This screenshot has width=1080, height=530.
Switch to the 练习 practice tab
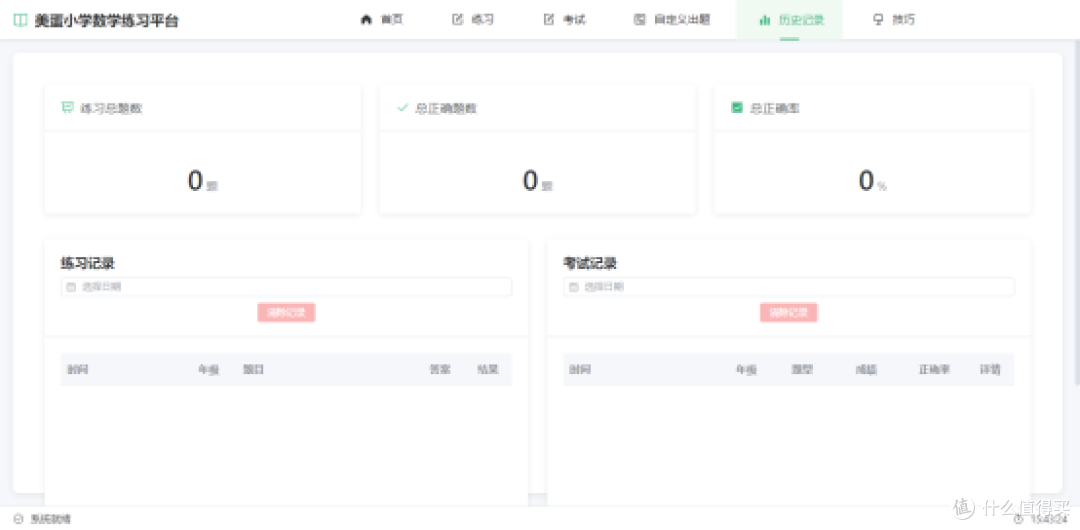tap(472, 19)
